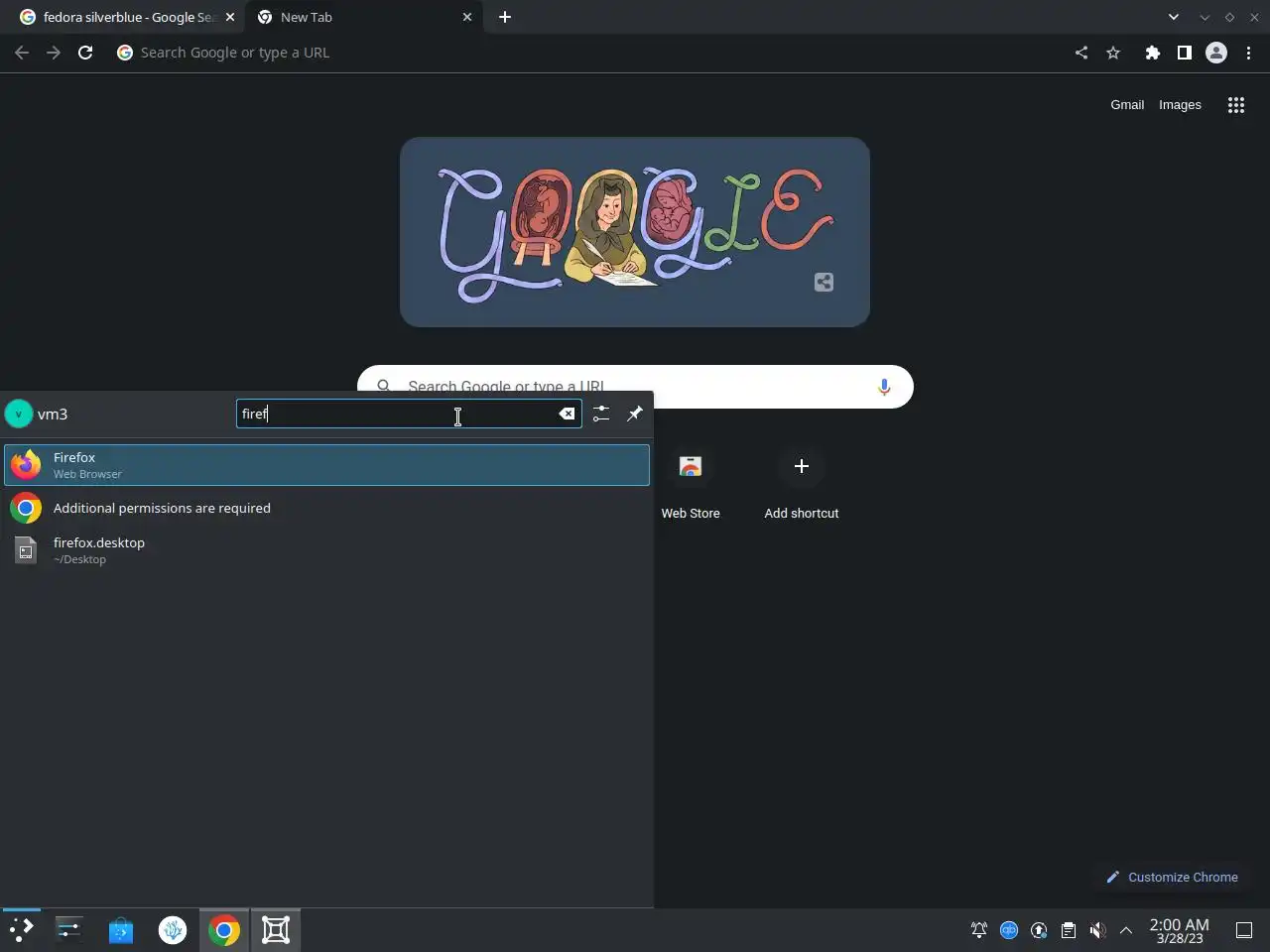Viewport: 1270px width, 952px height.
Task: Launch Firefox from the search results
Action: (x=326, y=465)
